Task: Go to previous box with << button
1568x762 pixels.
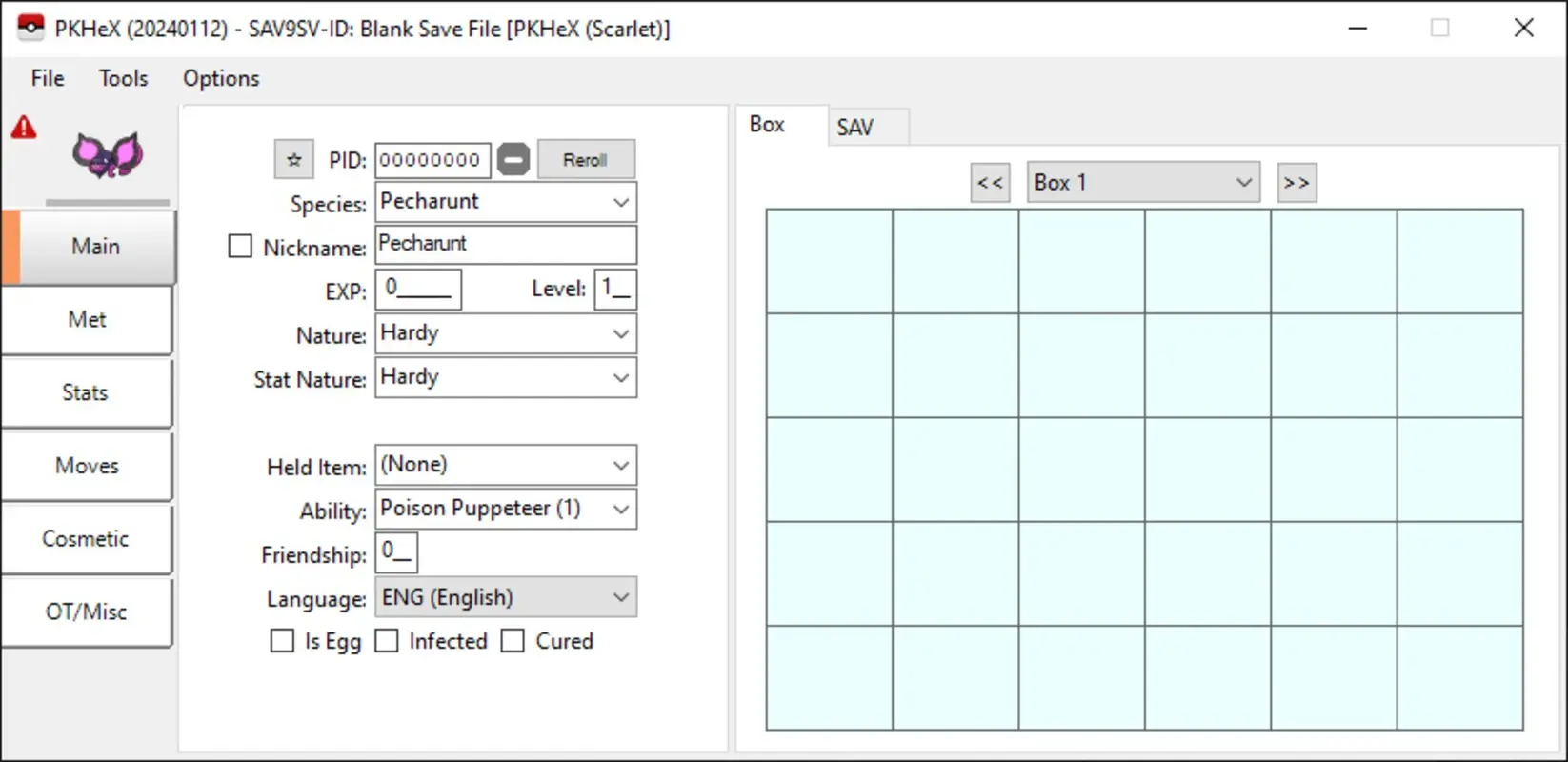Action: [990, 182]
